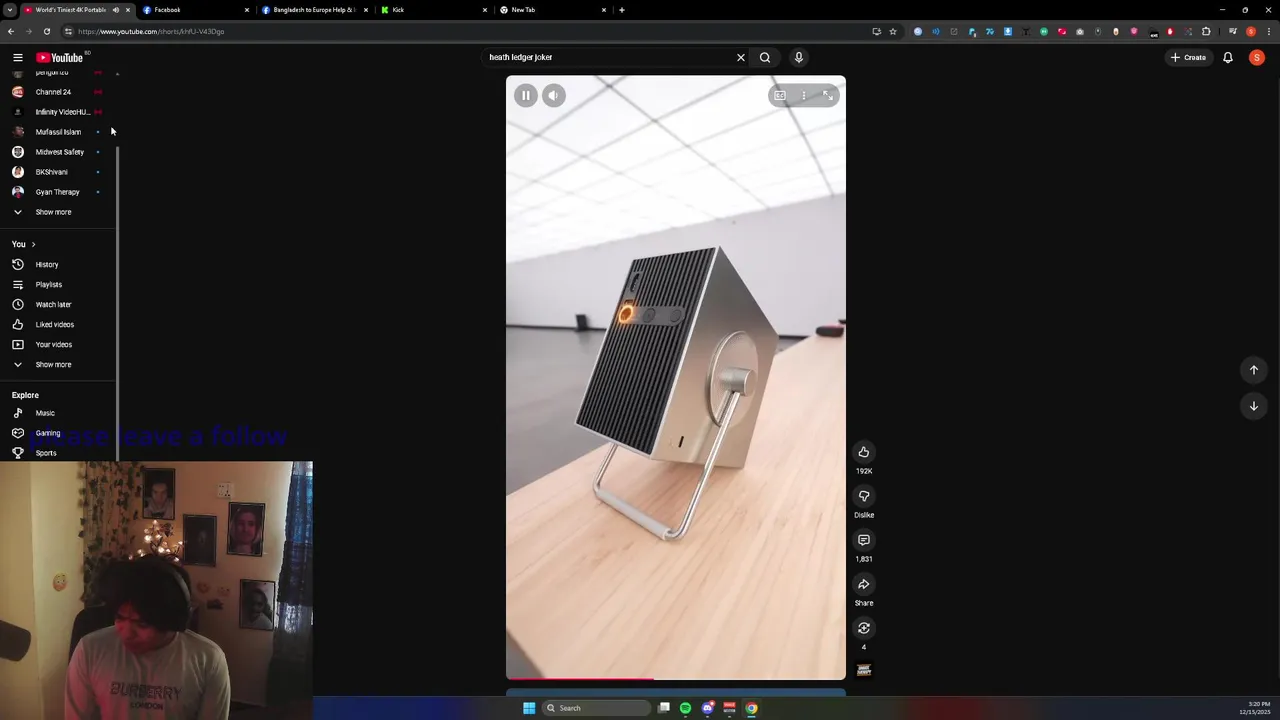
Task: Open the remix button
Action: click(864, 628)
